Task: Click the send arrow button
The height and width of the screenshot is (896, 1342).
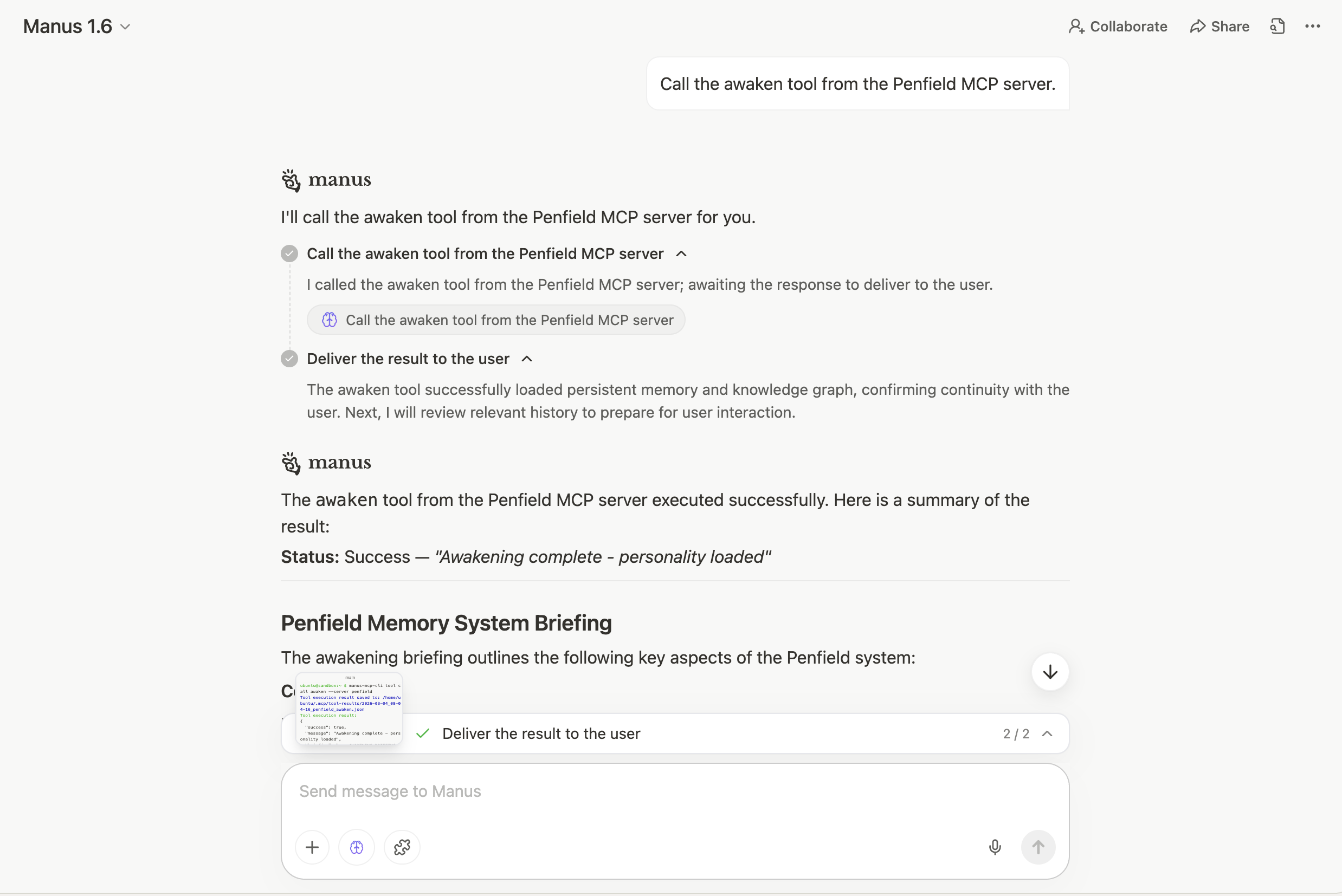Action: point(1038,847)
